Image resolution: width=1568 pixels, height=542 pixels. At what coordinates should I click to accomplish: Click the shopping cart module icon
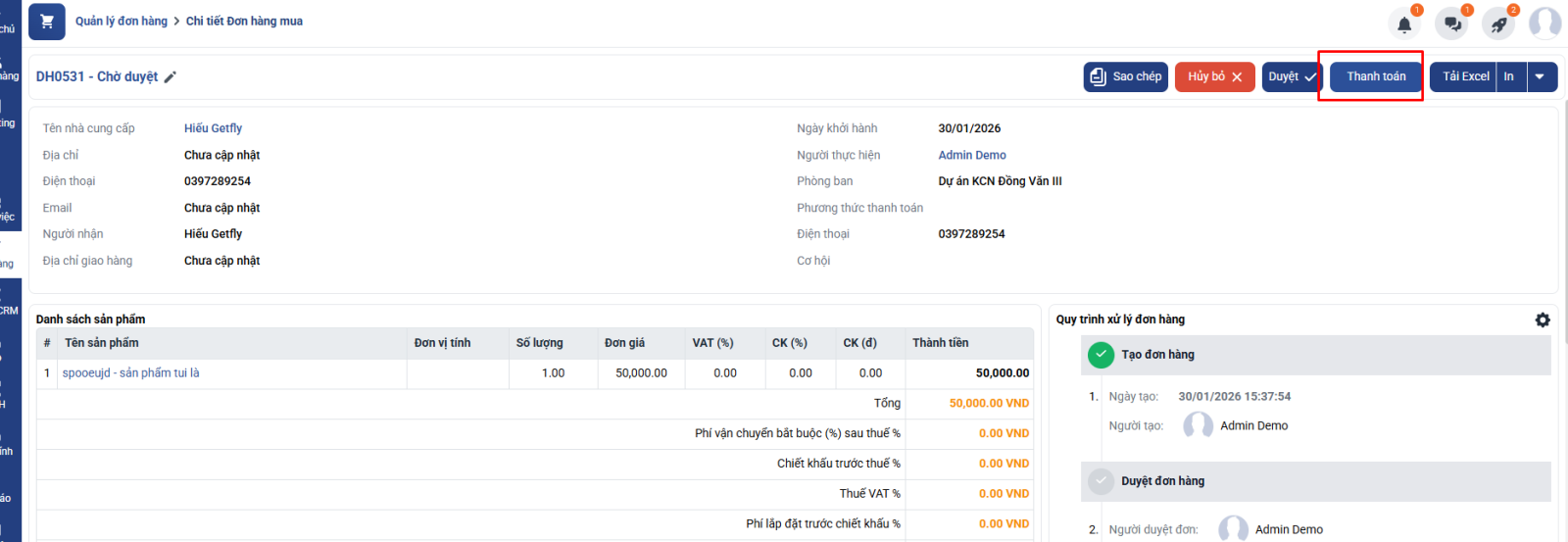coord(46,22)
